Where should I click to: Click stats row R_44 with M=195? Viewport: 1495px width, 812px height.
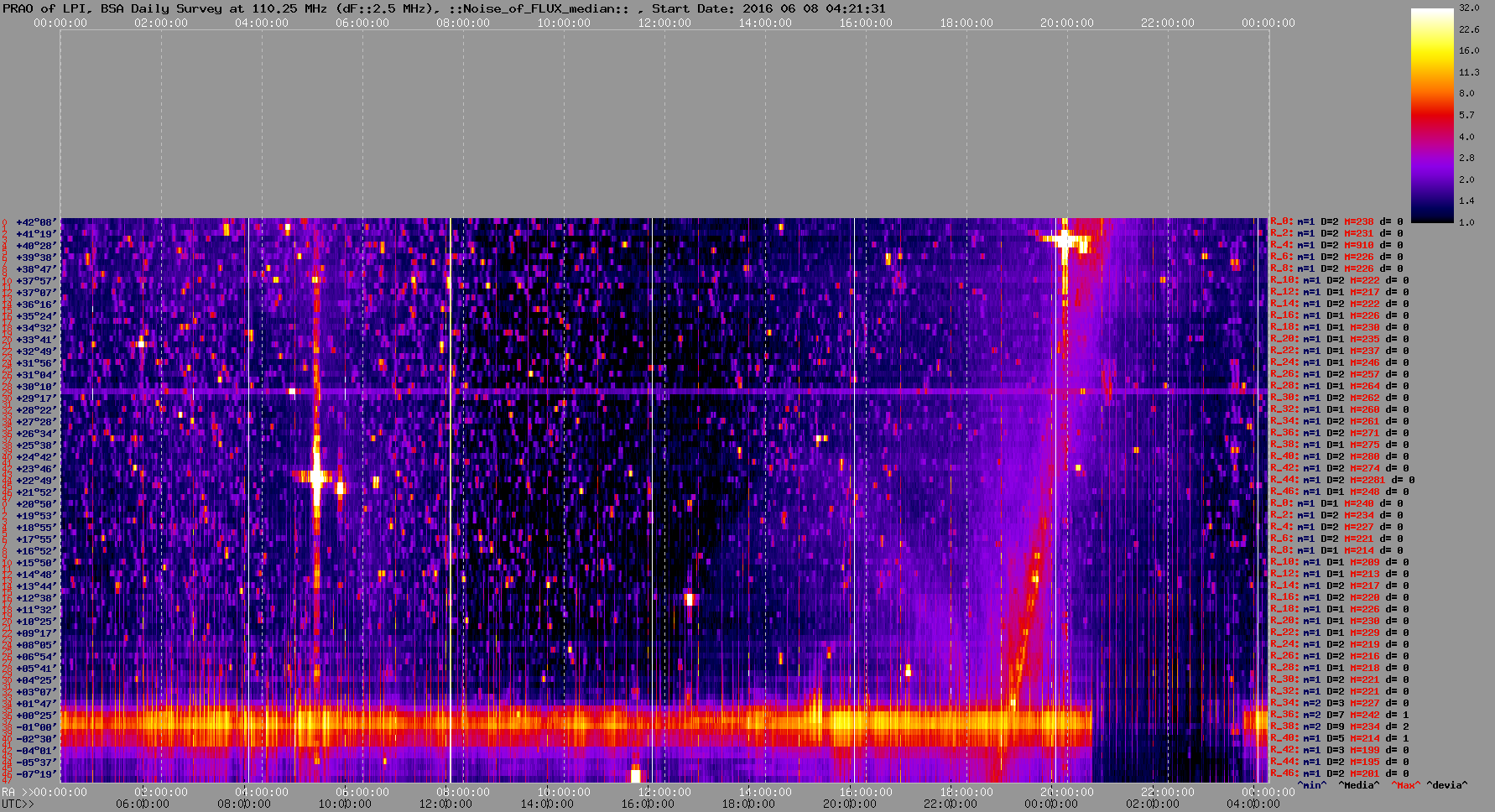pos(1340,763)
